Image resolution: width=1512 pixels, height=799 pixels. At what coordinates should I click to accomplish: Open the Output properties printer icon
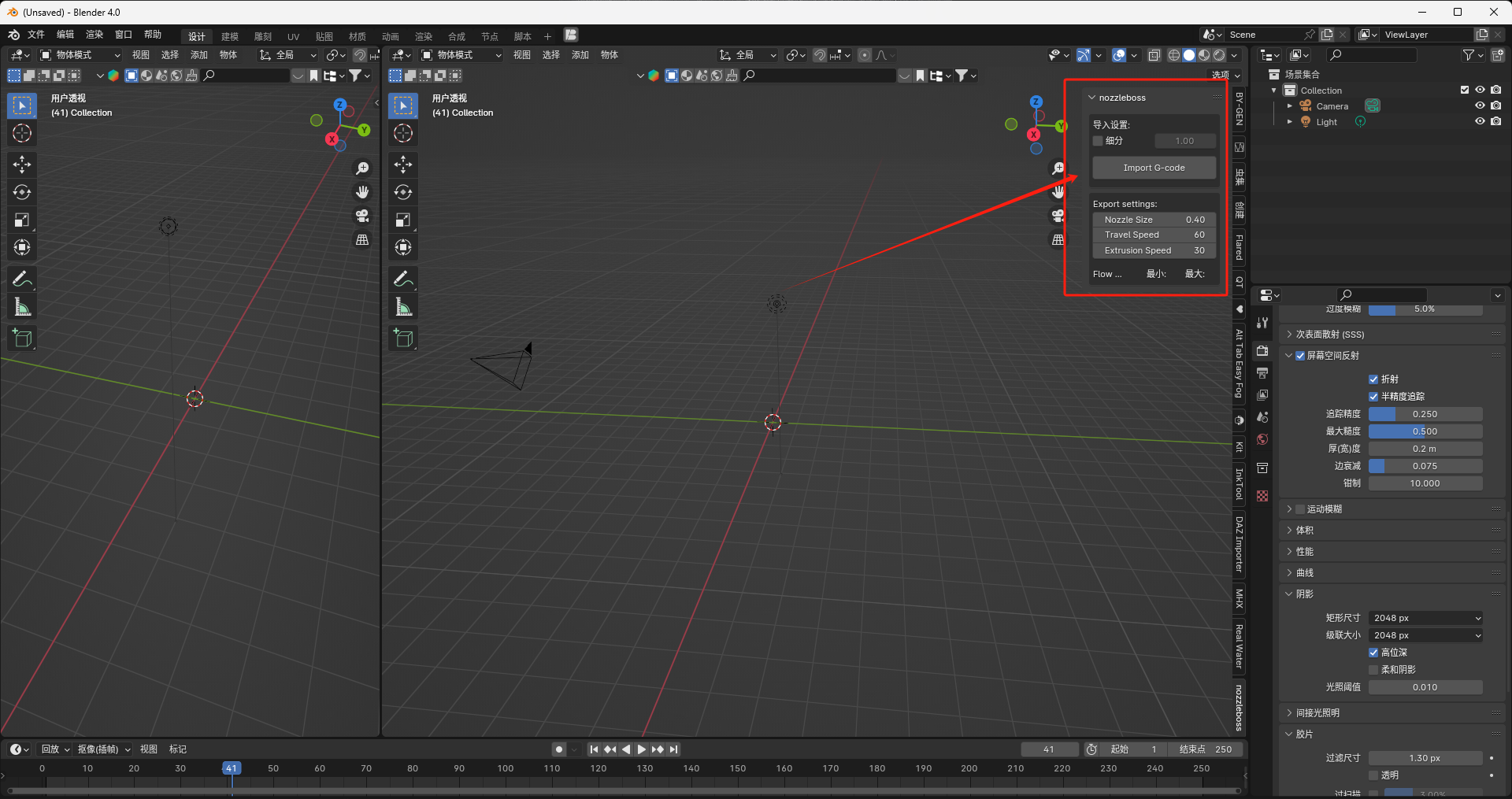1262,372
